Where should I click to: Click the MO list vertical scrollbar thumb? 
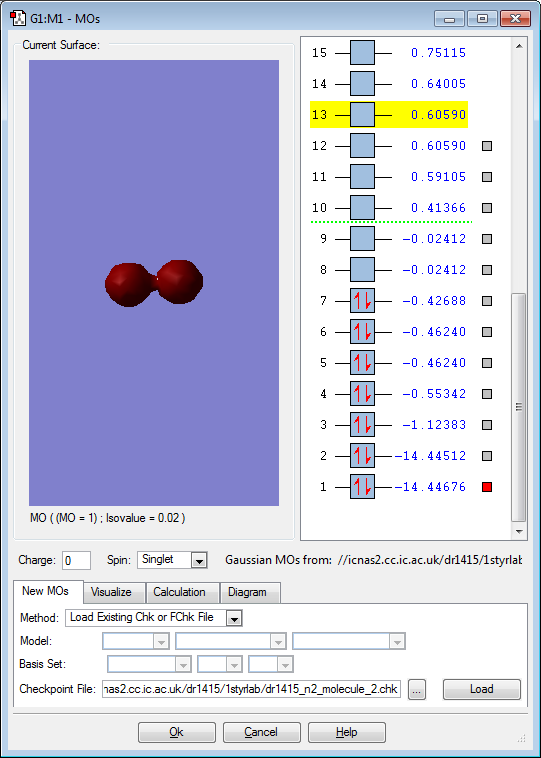[519, 407]
